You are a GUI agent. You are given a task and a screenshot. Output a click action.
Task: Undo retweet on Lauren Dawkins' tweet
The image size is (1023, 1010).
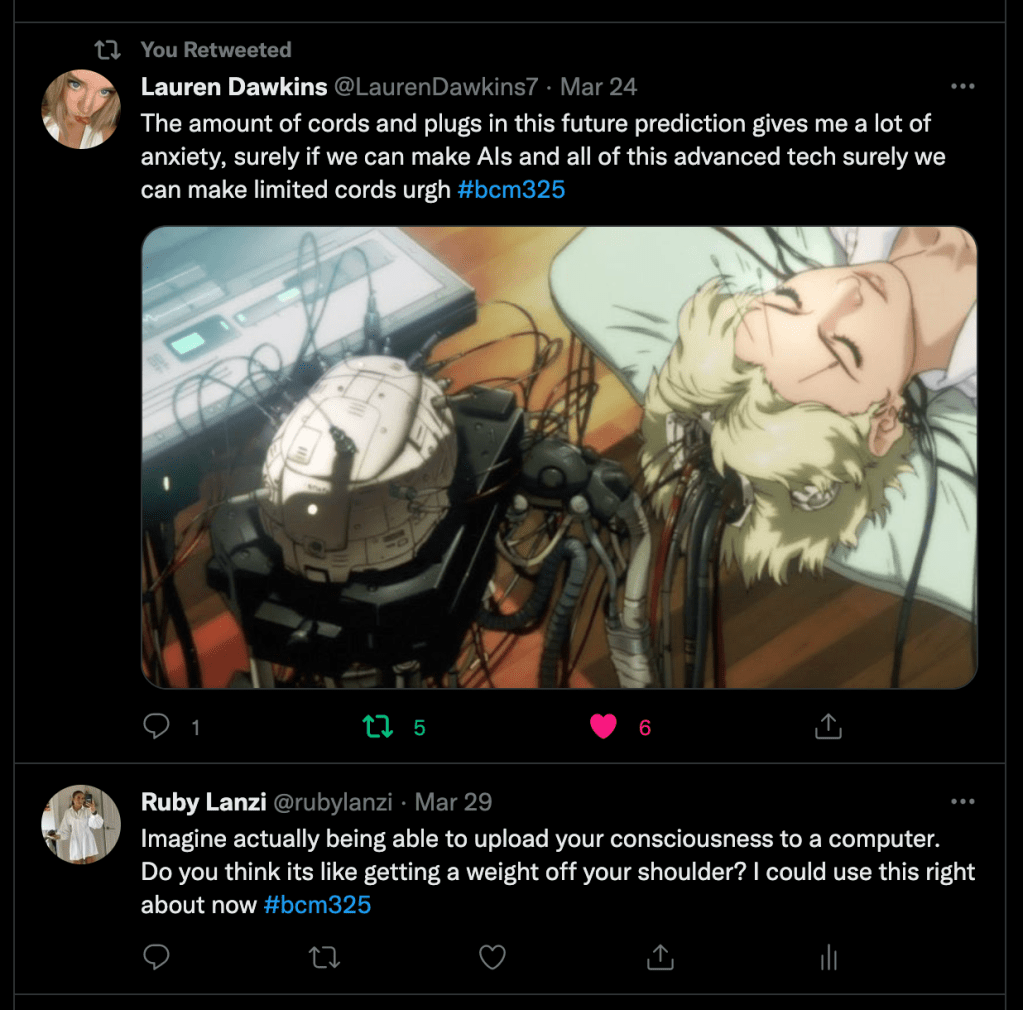coord(378,726)
